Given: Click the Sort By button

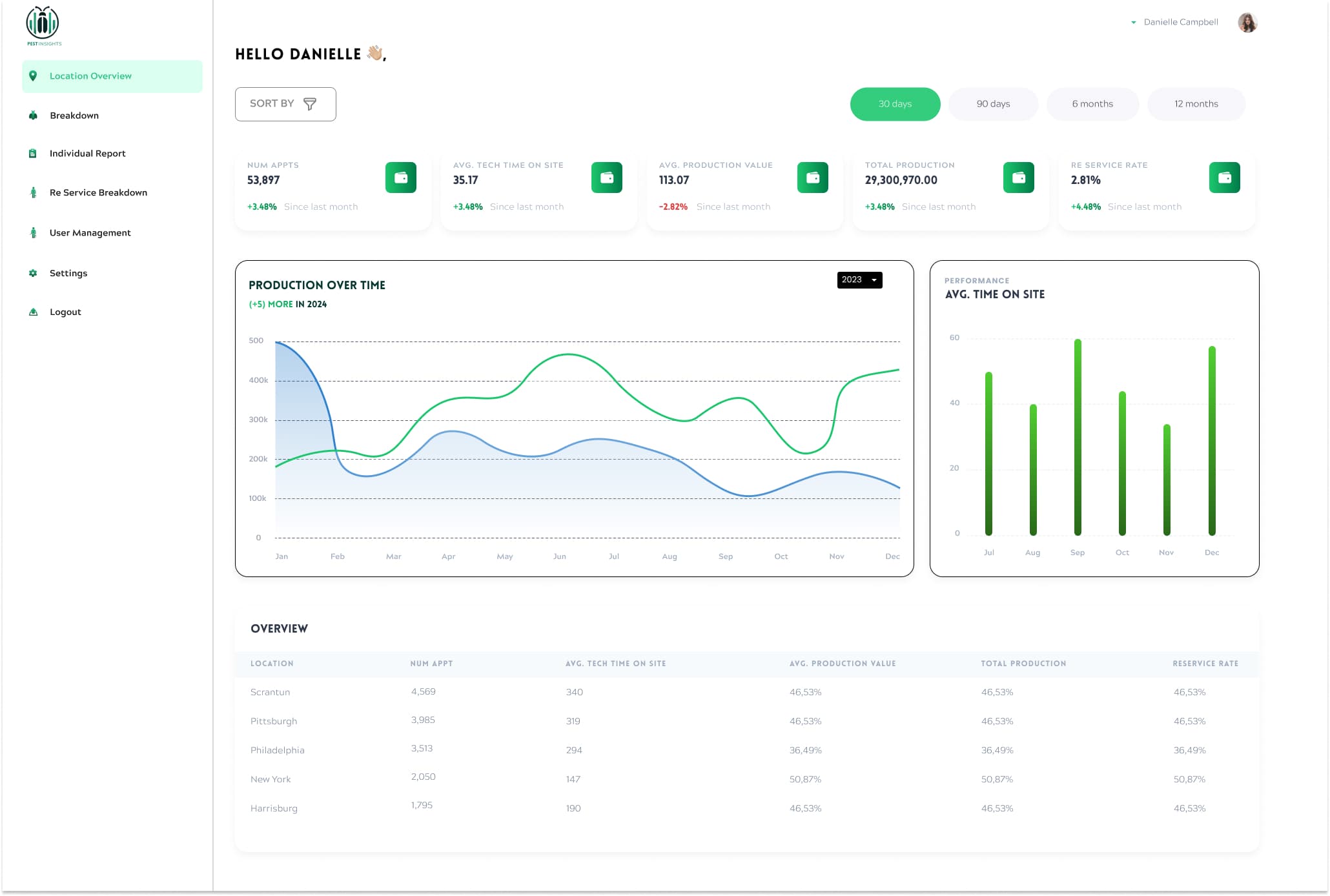Looking at the screenshot, I should 285,104.
